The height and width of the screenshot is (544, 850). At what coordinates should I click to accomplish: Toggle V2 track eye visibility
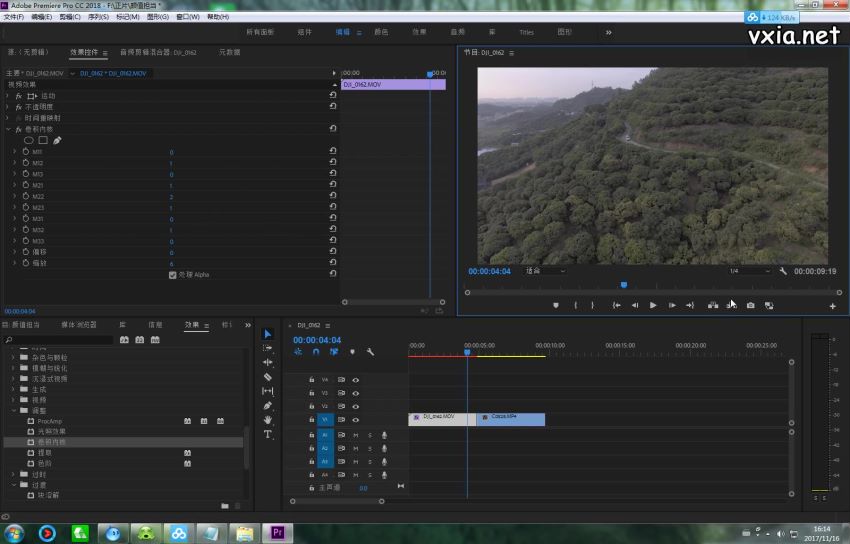pos(355,407)
